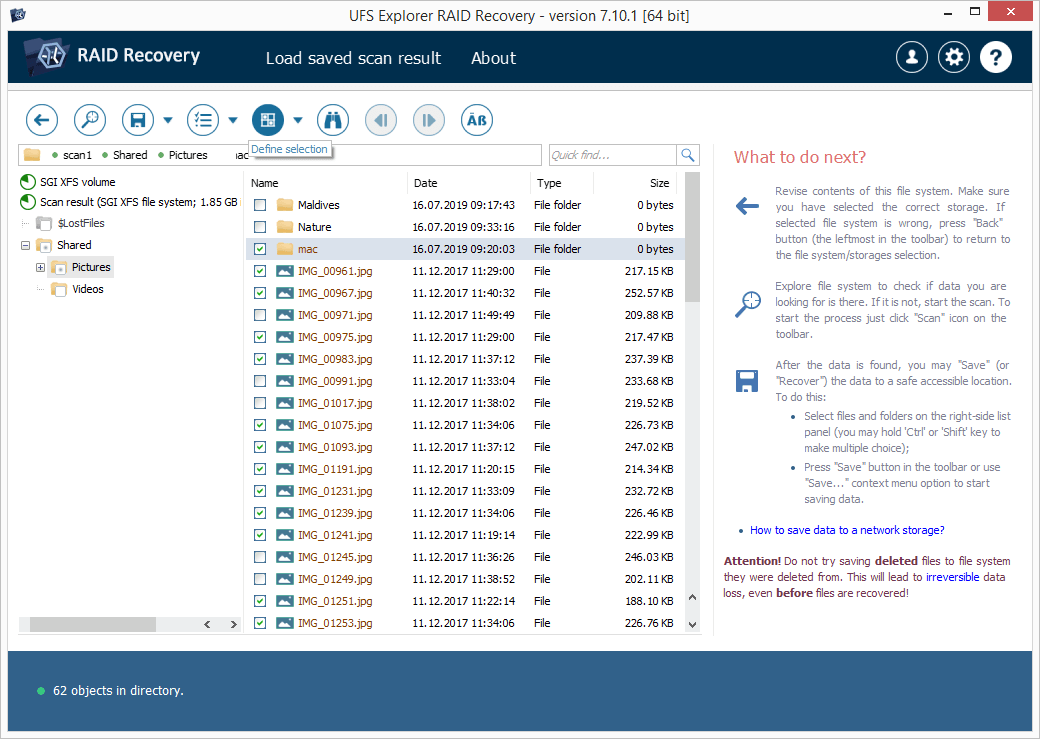Open Load saved scan result menu
Viewport: 1040px width, 739px height.
point(354,58)
